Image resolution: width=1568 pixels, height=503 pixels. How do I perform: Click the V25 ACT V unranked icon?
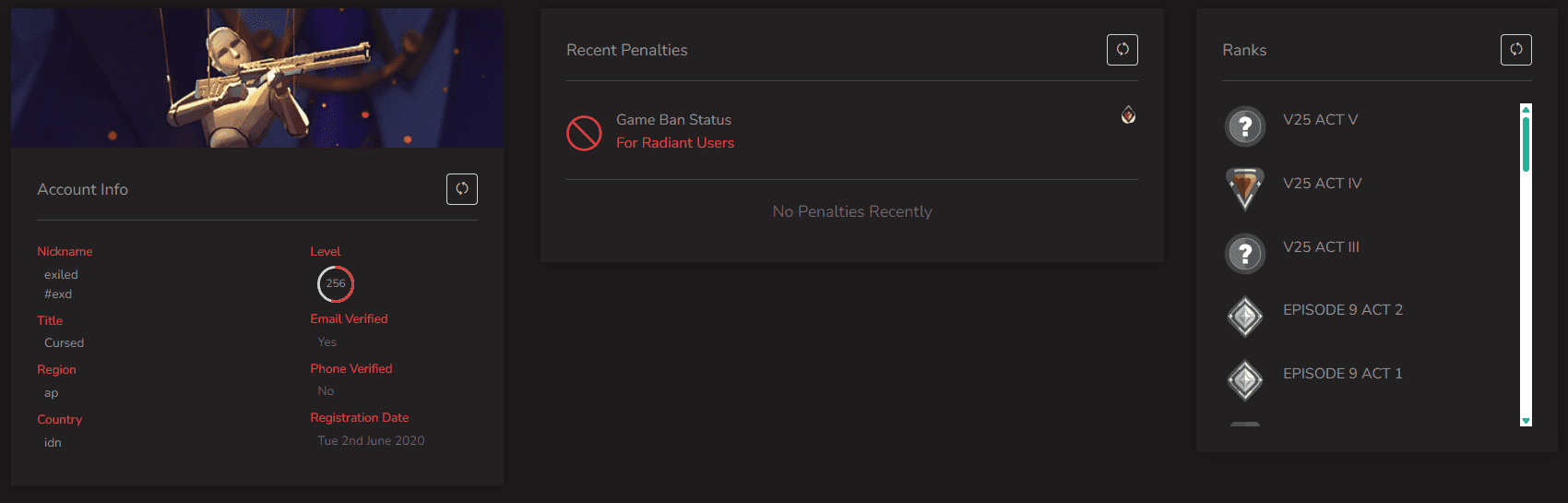click(x=1245, y=126)
